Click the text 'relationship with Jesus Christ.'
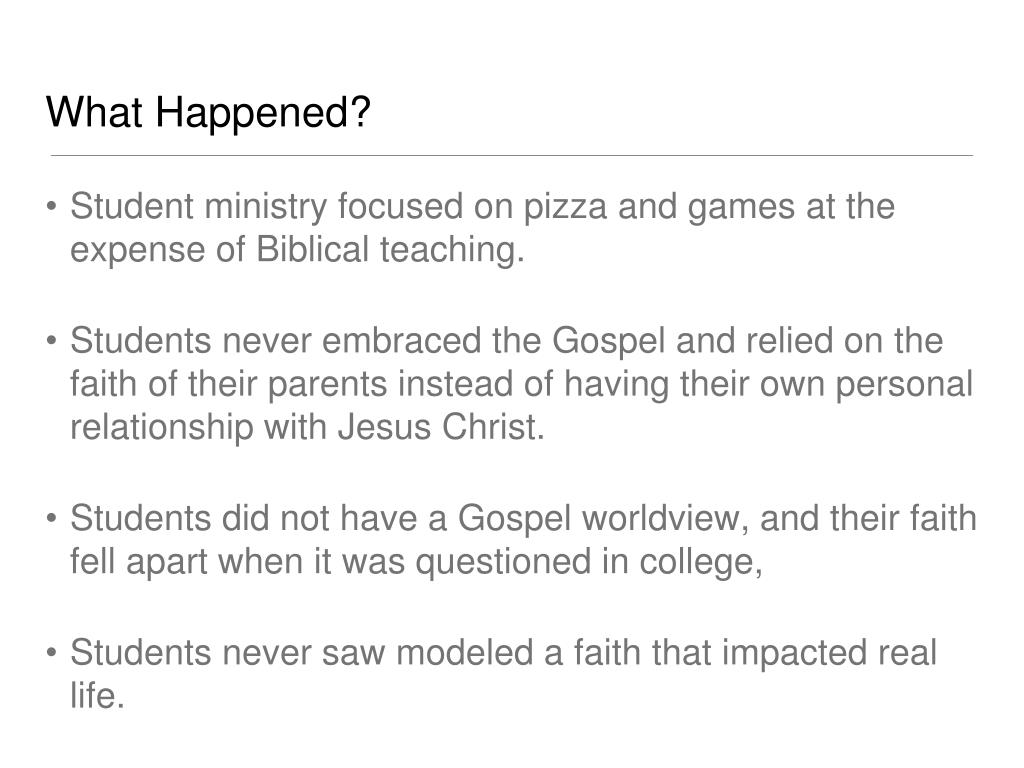Image resolution: width=1024 pixels, height=768 pixels. tap(307, 428)
